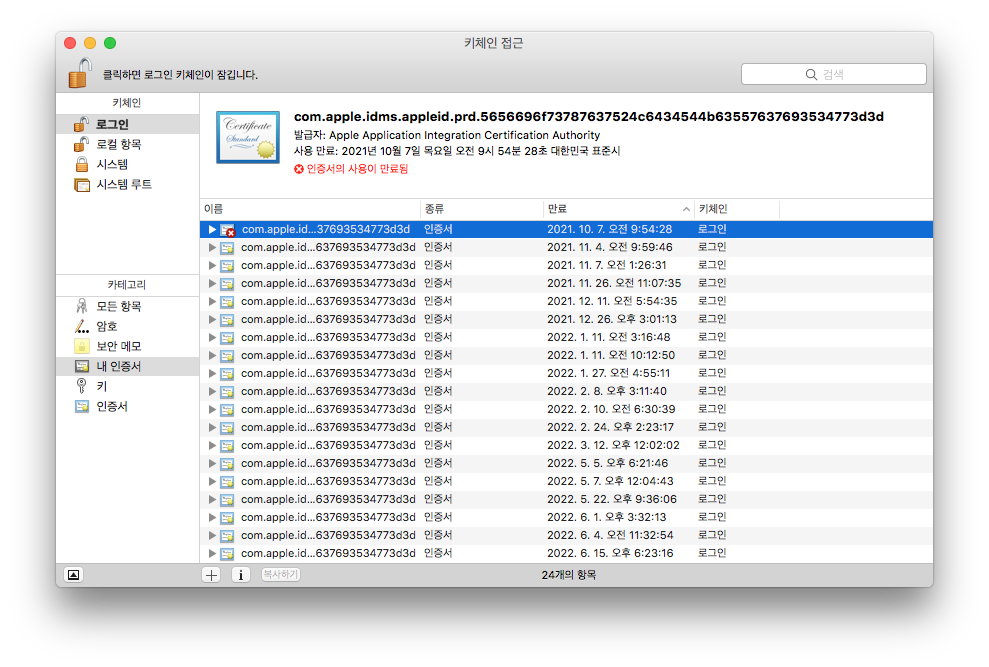This screenshot has width=989, height=667.
Task: Click the expired certificate icon with red X
Action: click(x=228, y=230)
